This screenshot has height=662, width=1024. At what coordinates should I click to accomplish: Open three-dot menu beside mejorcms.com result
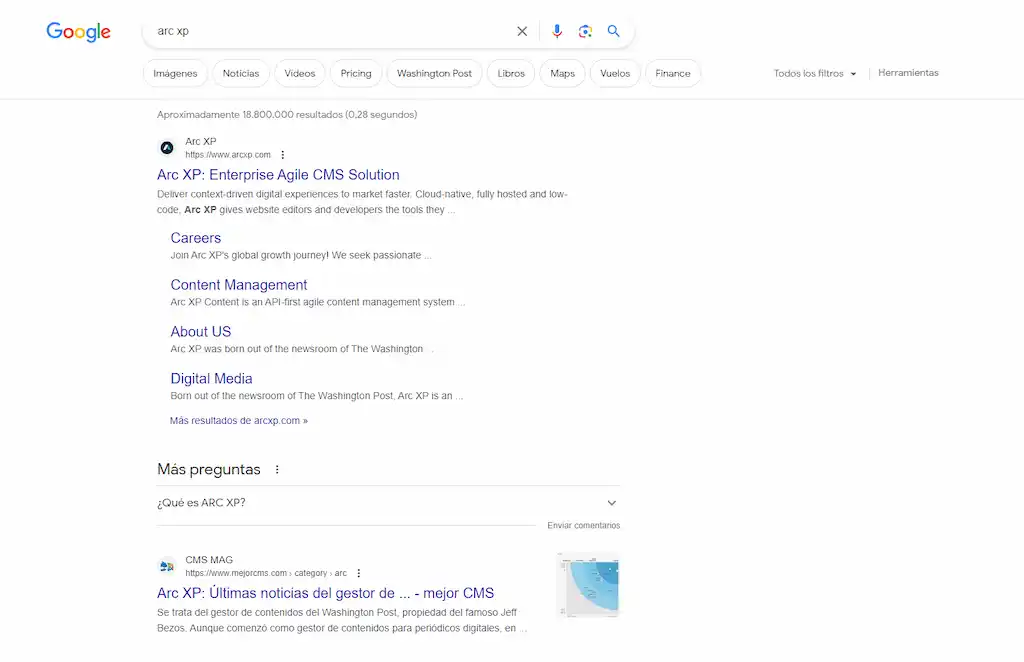(x=359, y=574)
